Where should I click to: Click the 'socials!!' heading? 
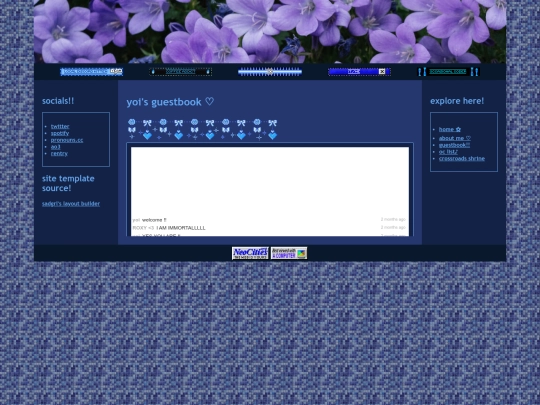click(x=58, y=101)
